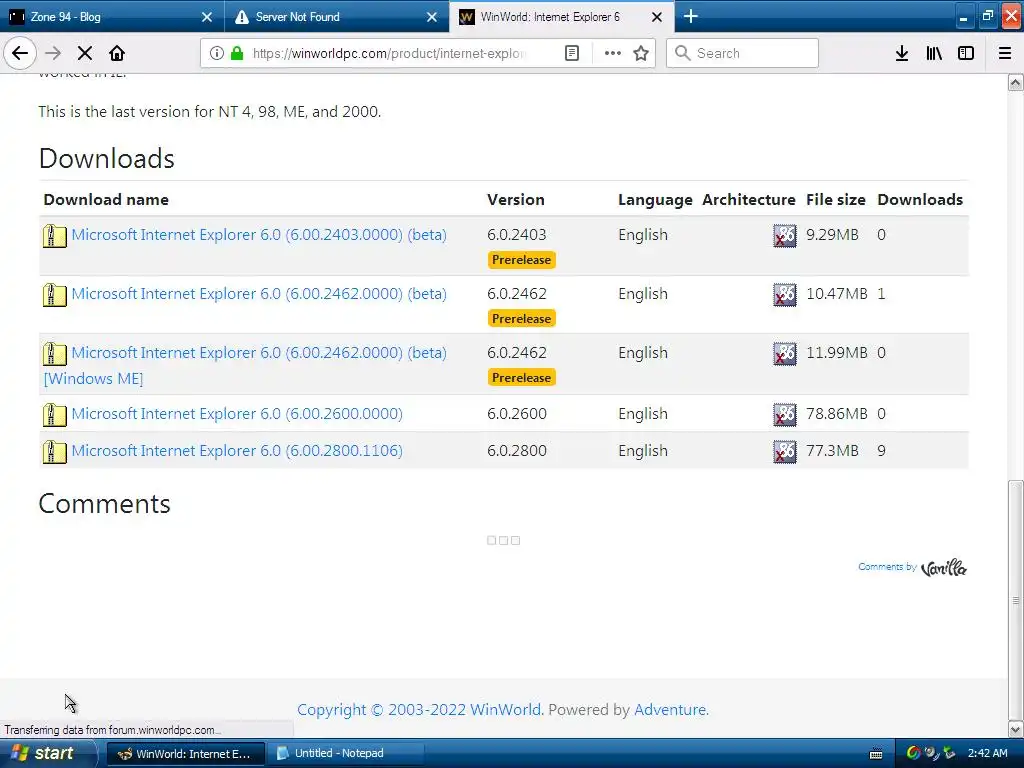
Task: Open a new tab with plus button
Action: point(691,16)
